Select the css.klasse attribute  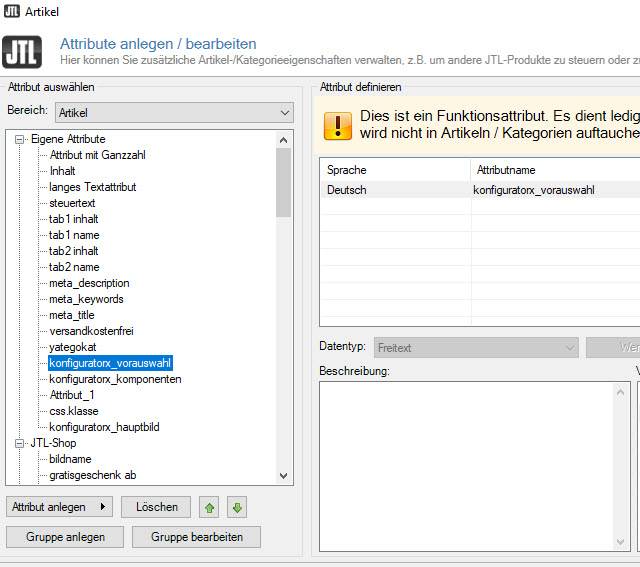click(74, 411)
